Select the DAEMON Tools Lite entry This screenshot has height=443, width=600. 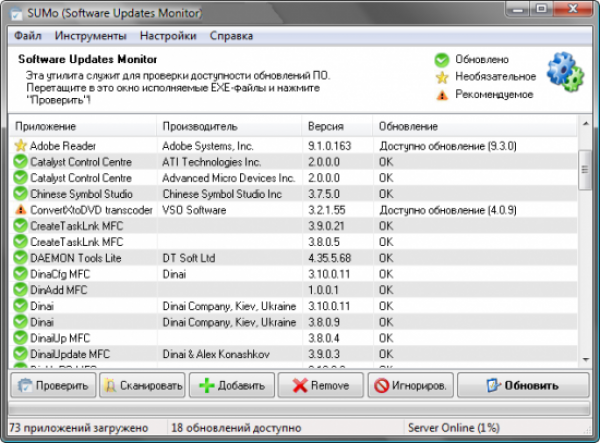(x=75, y=258)
